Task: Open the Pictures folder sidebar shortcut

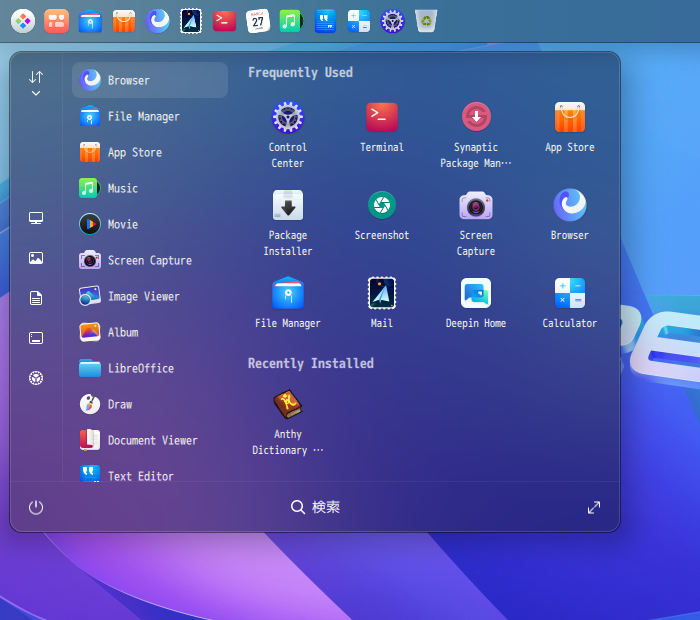Action: 36,258
